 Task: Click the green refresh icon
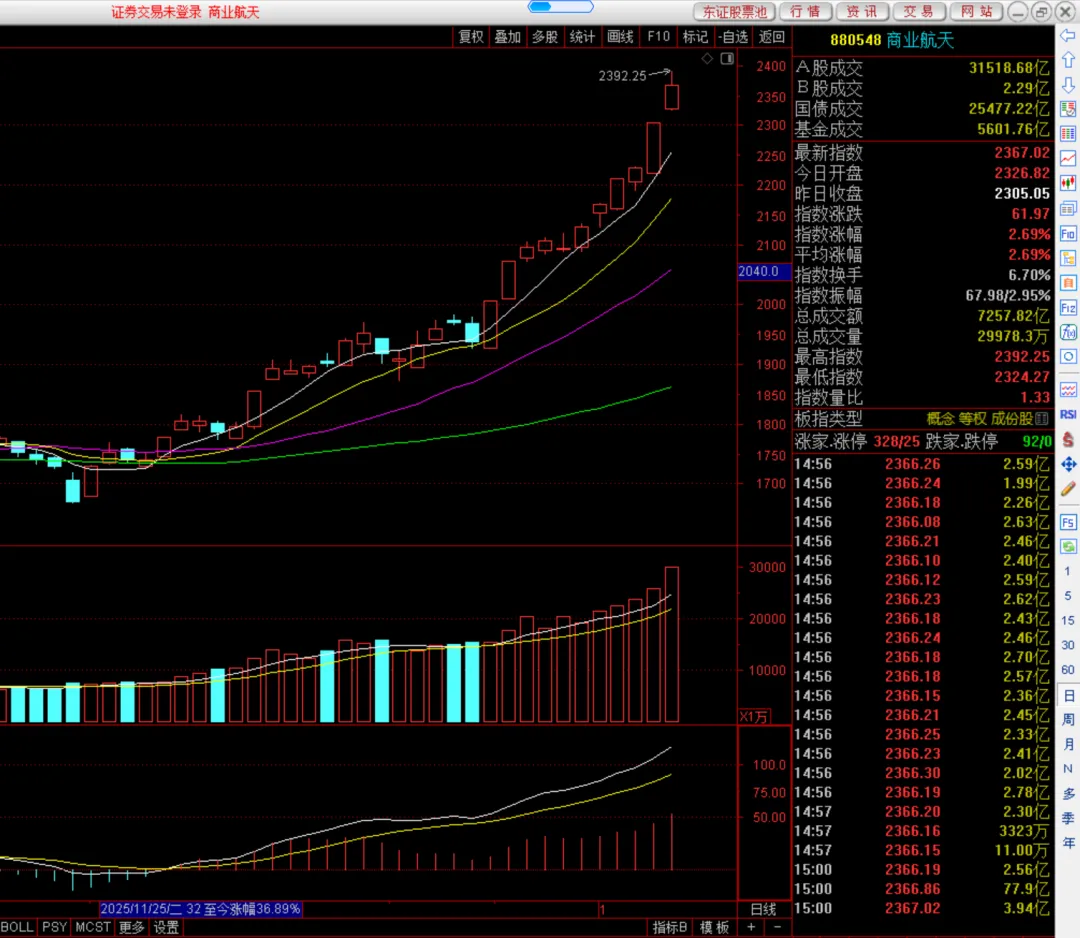pos(1068,547)
